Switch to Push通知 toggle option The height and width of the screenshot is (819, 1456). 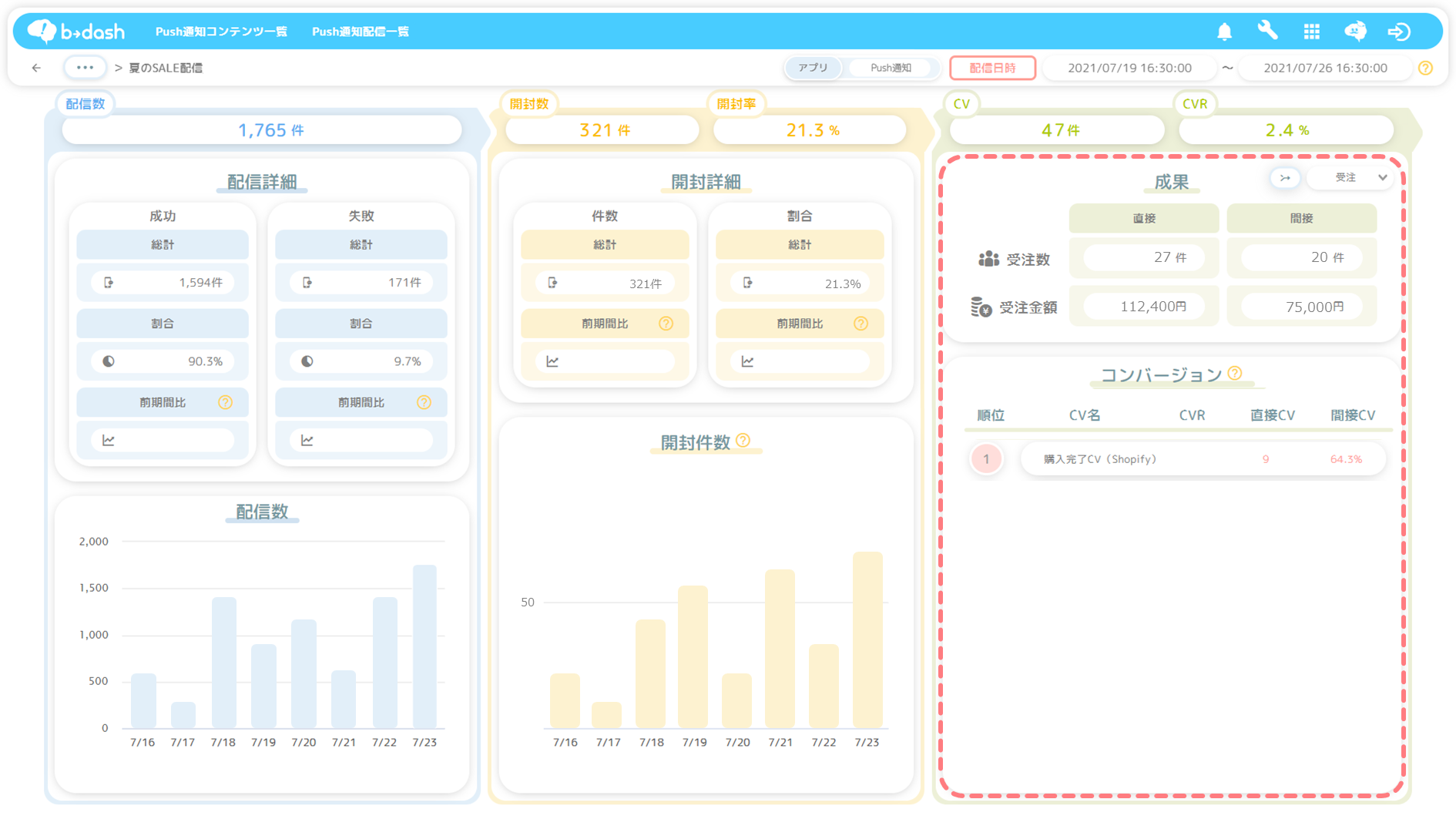click(891, 68)
